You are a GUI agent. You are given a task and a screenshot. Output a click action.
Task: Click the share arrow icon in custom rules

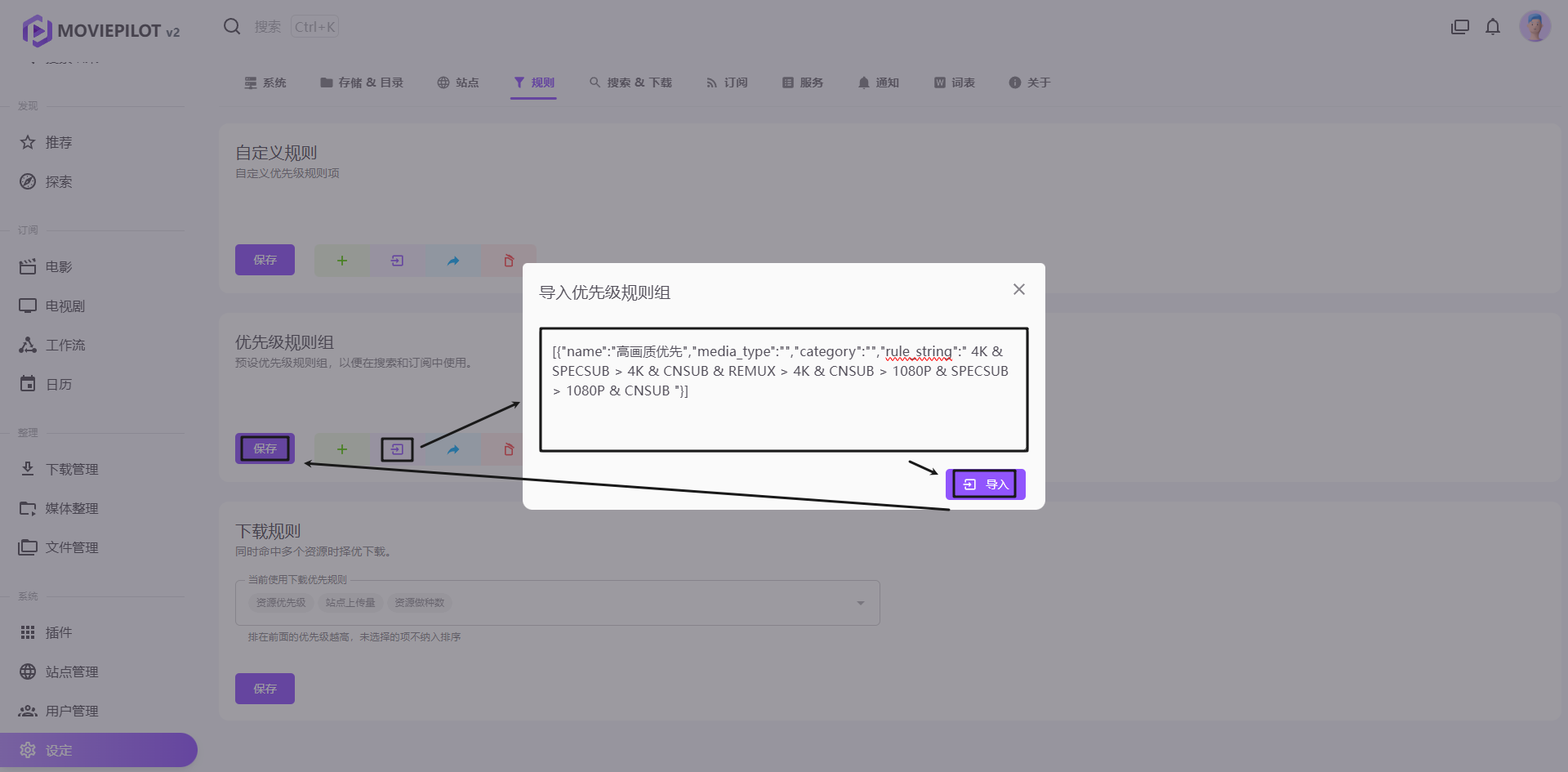click(x=453, y=261)
